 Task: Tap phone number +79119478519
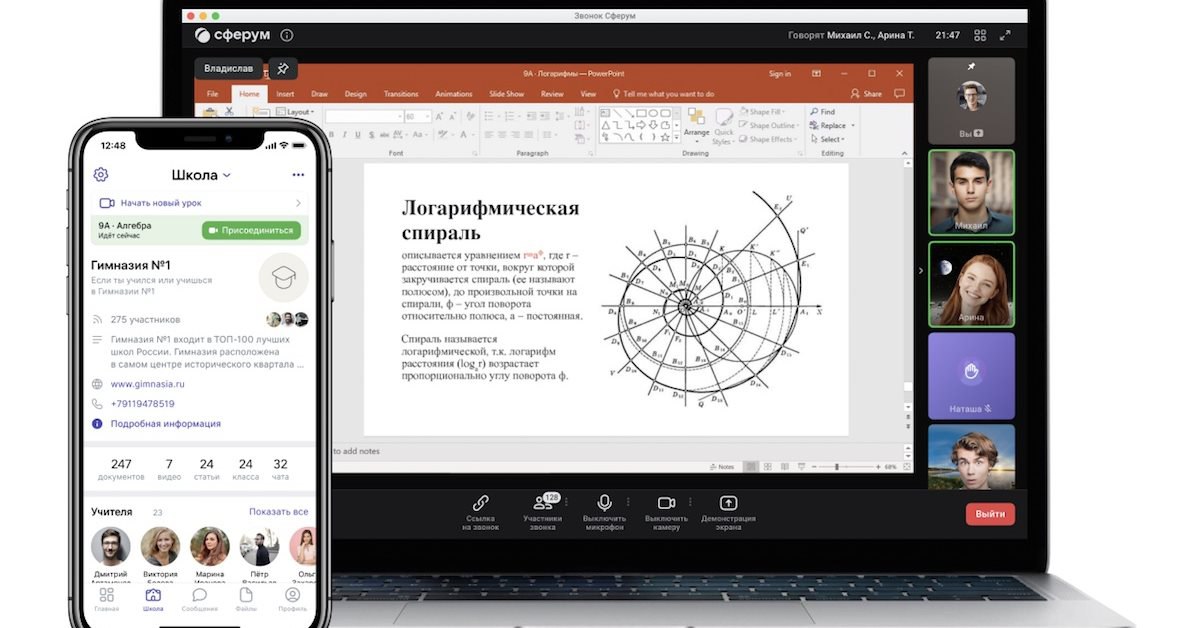click(x=142, y=404)
